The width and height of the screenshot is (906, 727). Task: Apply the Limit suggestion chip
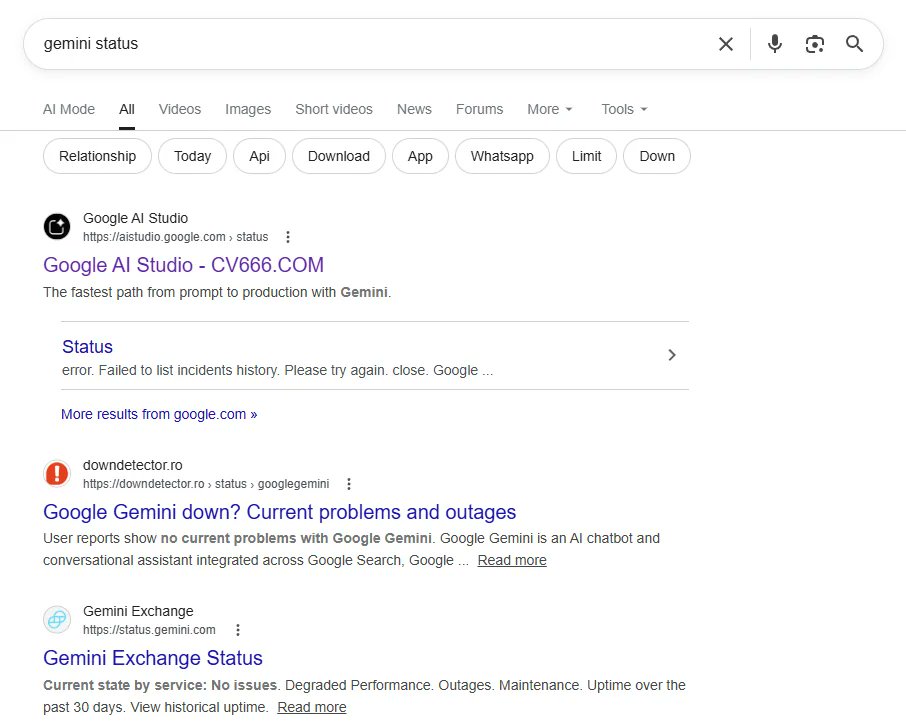[586, 156]
